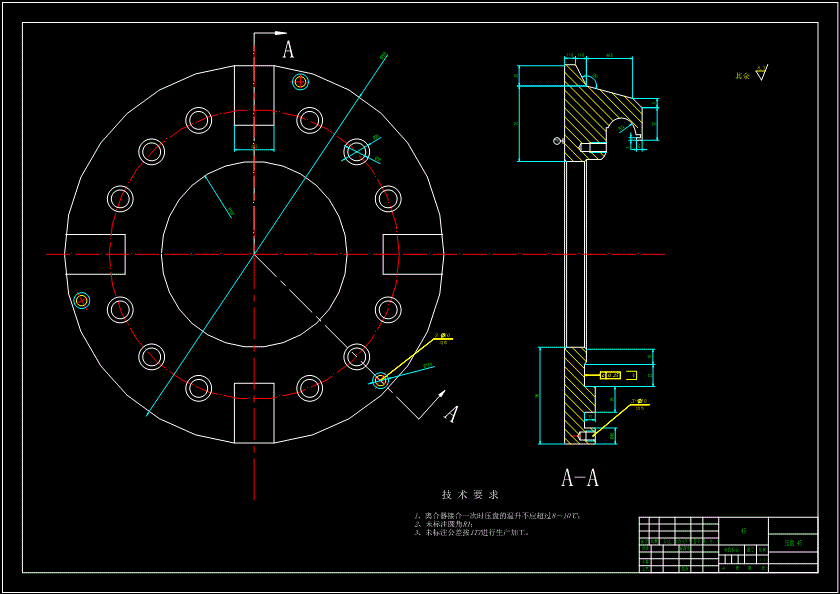Click the 46.5 dimension above the section view

point(609,55)
